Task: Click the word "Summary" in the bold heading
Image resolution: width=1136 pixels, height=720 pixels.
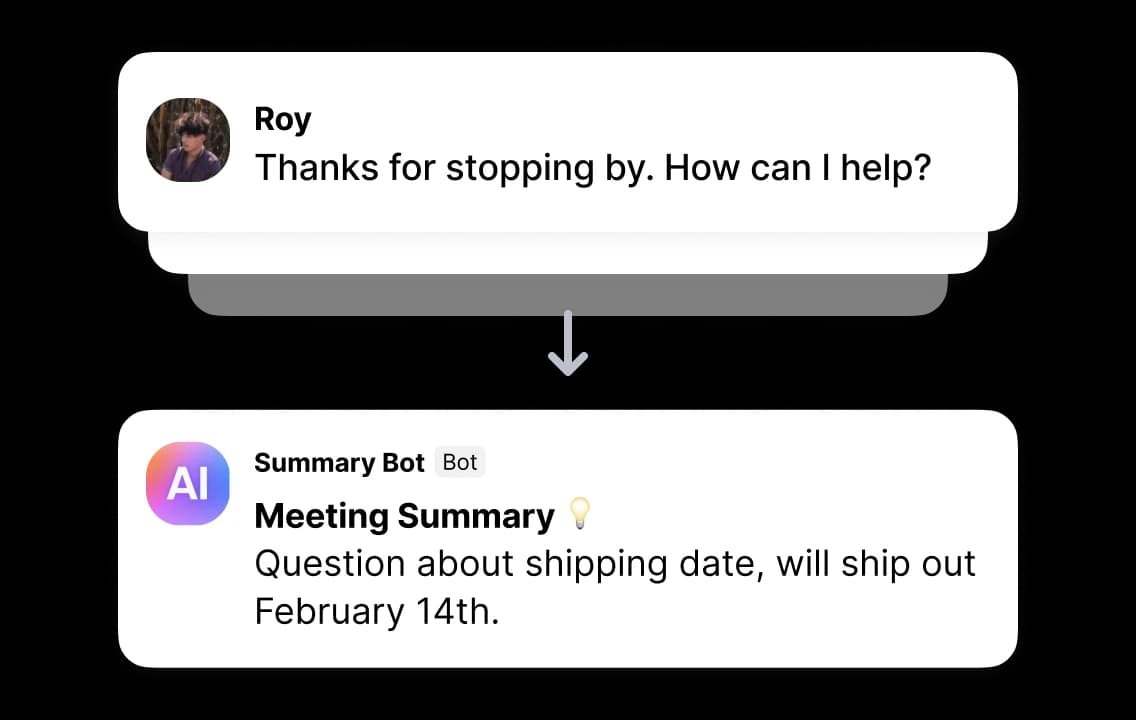Action: coord(475,516)
